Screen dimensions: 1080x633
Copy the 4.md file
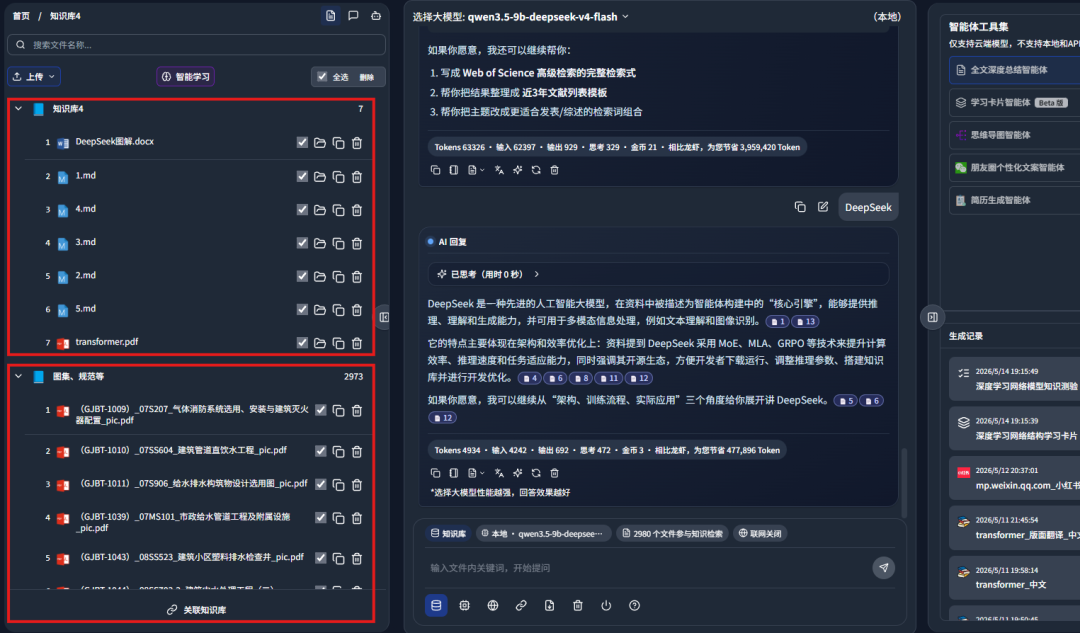coord(338,209)
